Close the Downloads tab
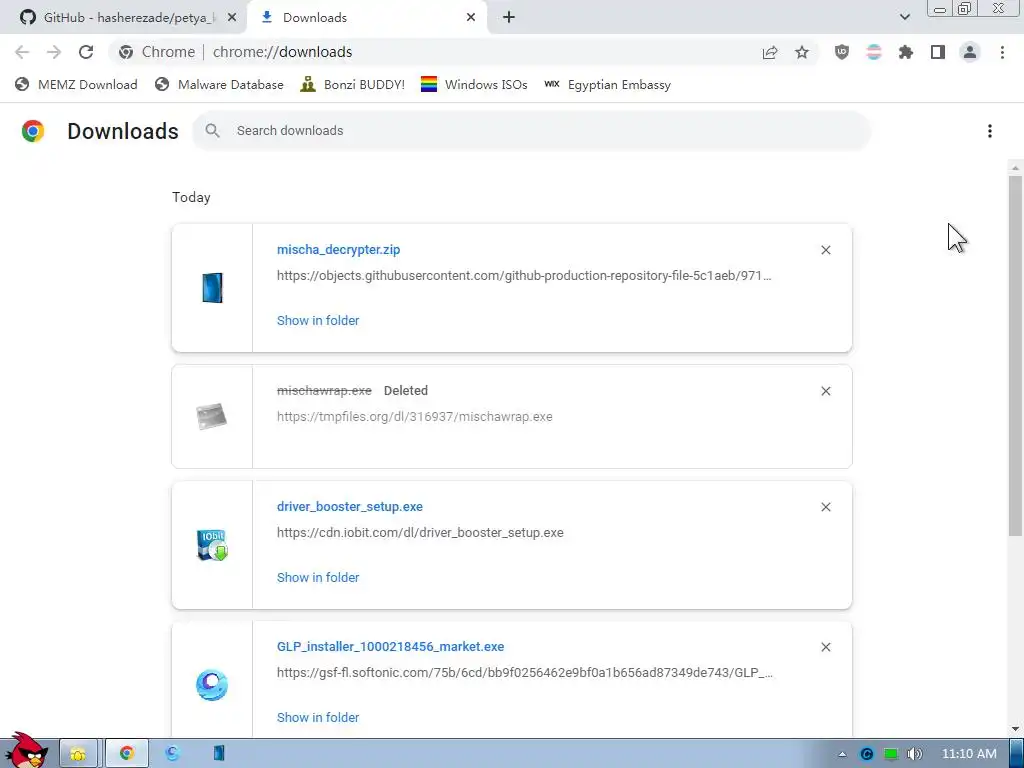The image size is (1024, 768). (471, 18)
